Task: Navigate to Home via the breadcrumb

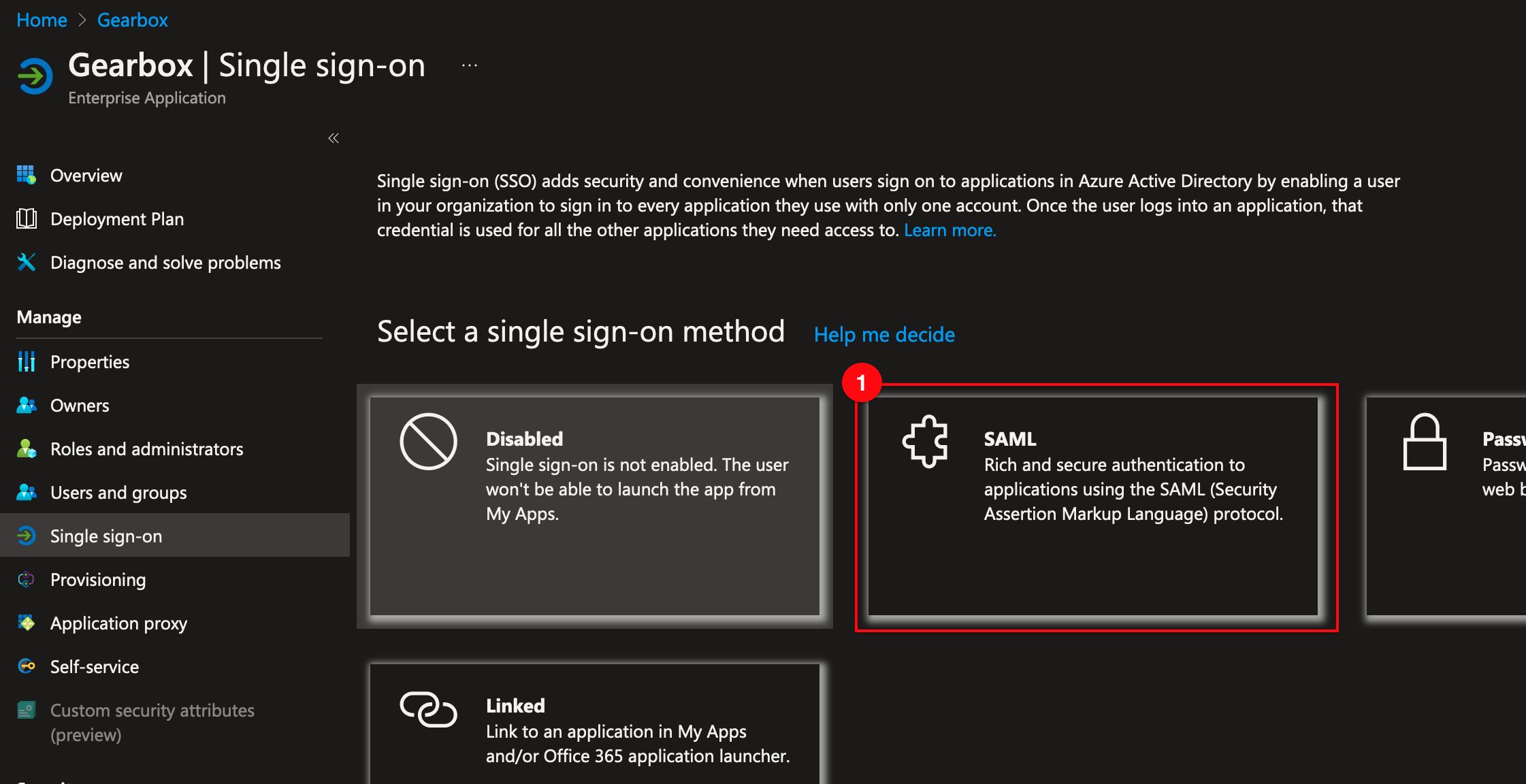Action: point(42,20)
